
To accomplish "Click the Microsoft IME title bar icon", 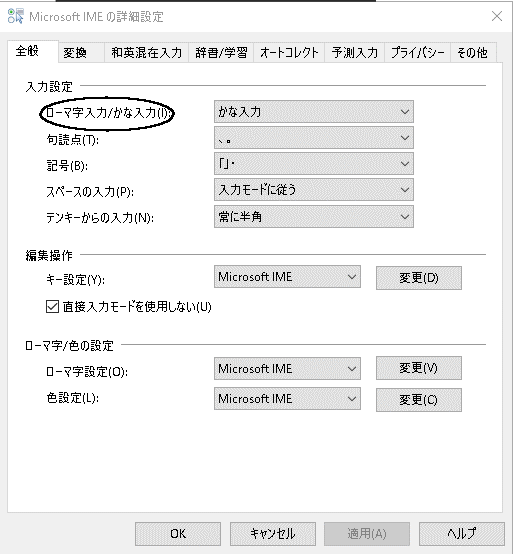I will (16, 16).
